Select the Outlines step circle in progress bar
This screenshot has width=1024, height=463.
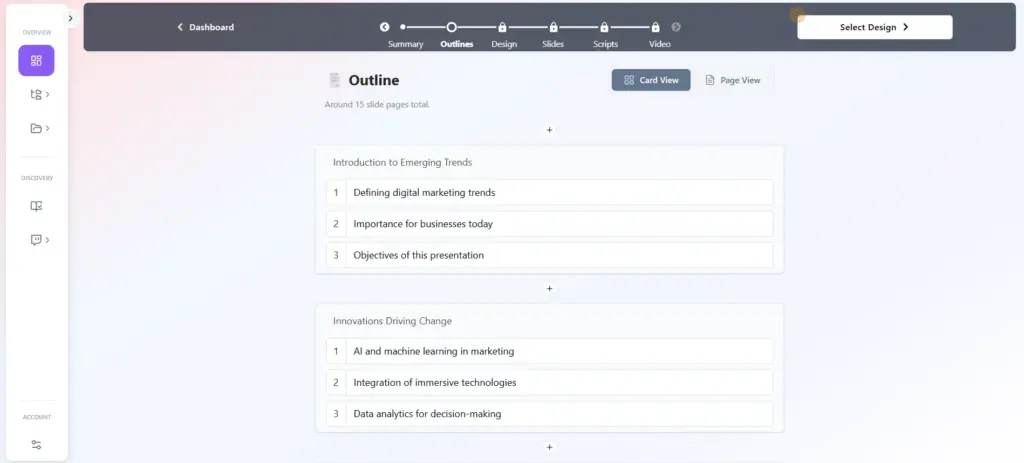pyautogui.click(x=451, y=28)
